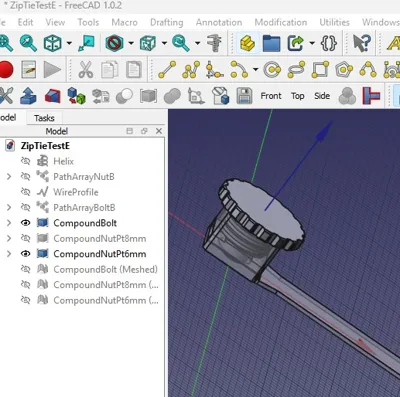Click the yellow Part block icon
Image resolution: width=400 pixels, height=397 pixels.
[247, 43]
